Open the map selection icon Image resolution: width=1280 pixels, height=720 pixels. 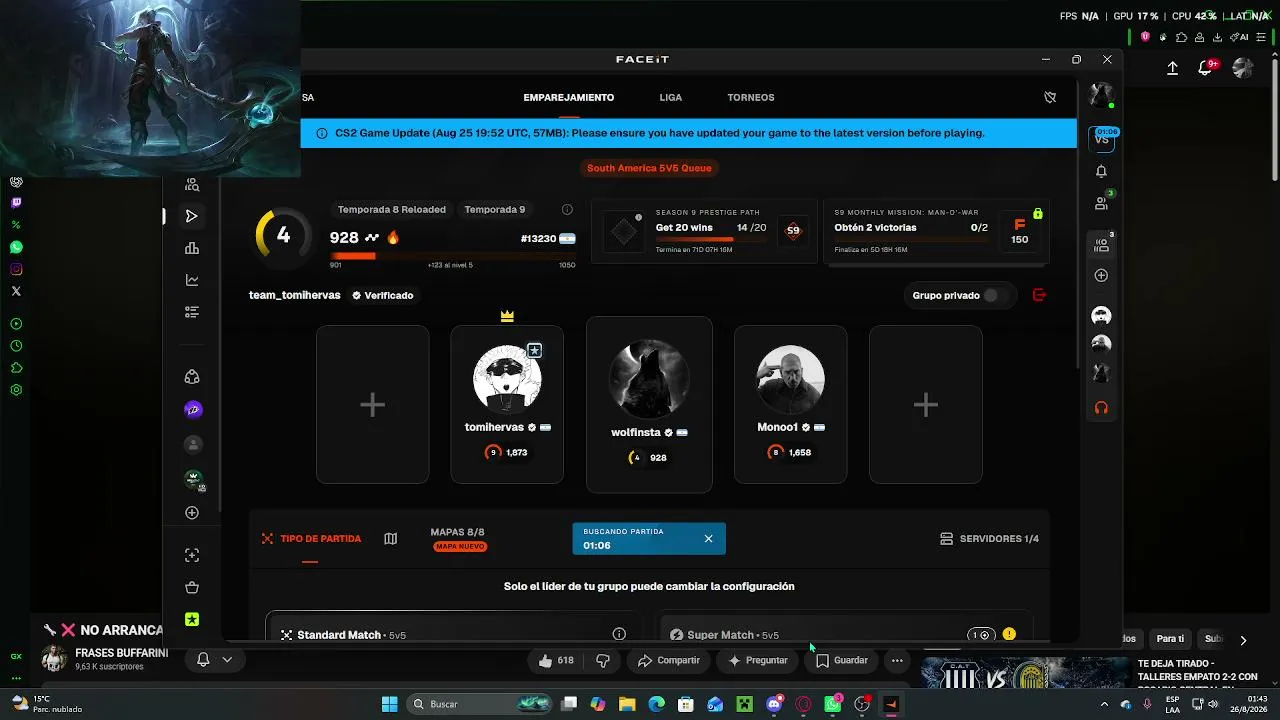(390, 539)
